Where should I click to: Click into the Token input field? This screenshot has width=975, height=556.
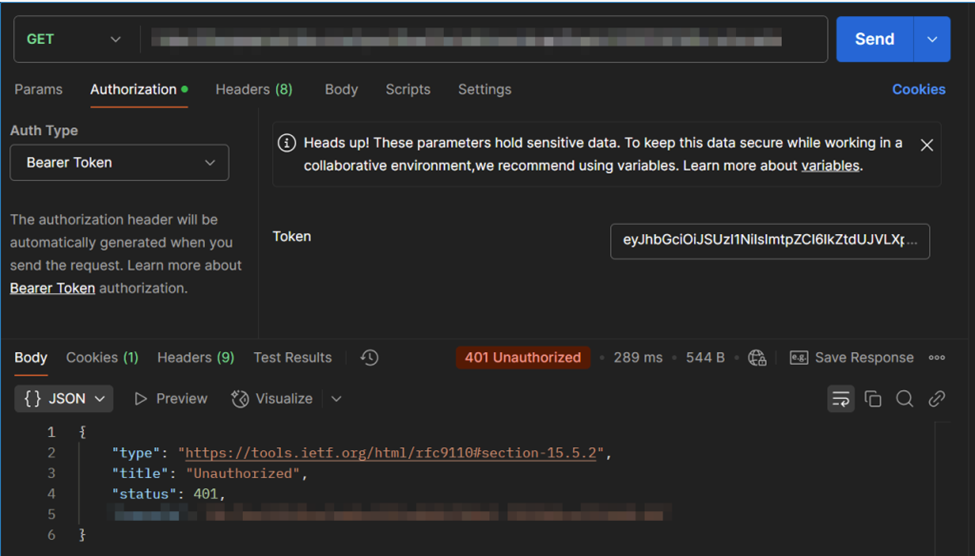pos(769,241)
